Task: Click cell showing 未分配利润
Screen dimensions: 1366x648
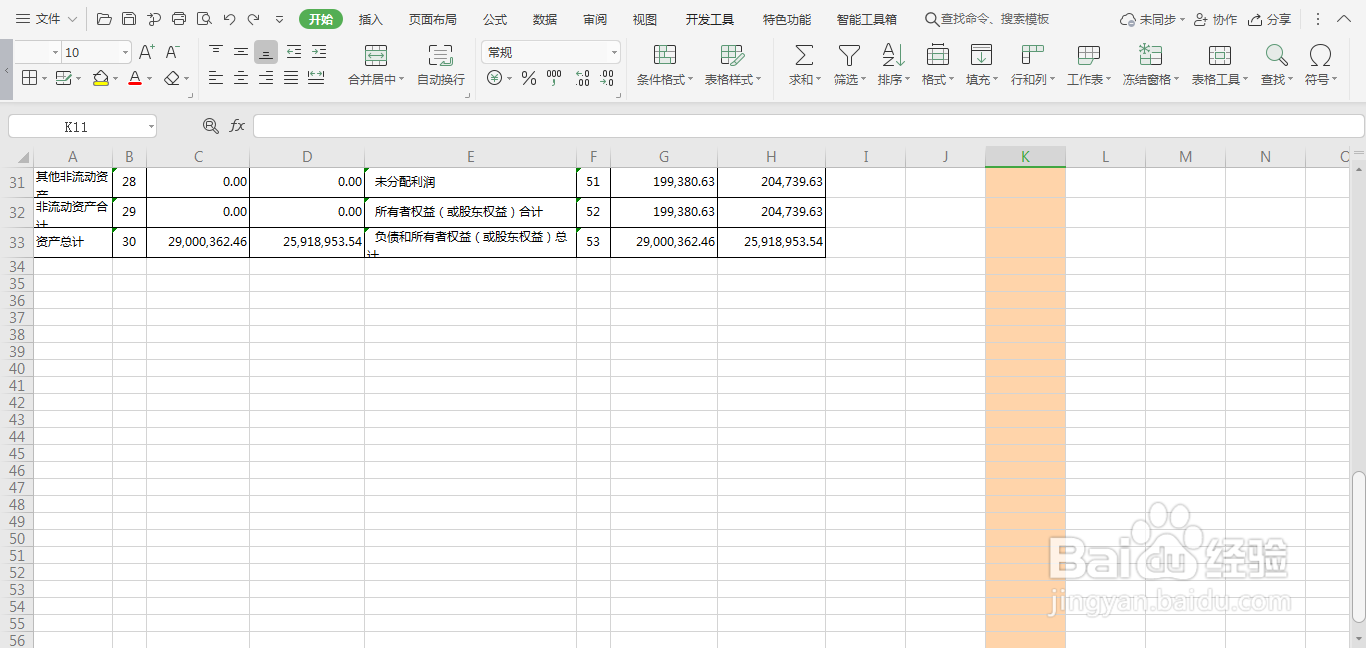Action: [x=470, y=182]
